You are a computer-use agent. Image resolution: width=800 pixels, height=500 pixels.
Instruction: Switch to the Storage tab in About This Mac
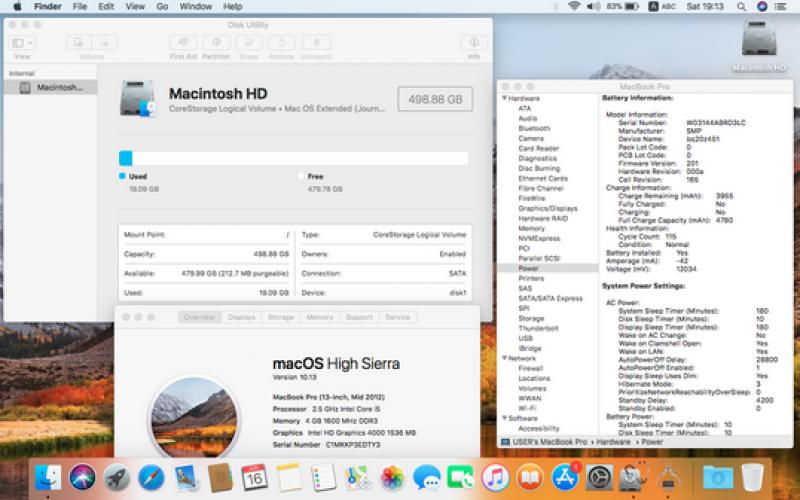point(281,317)
